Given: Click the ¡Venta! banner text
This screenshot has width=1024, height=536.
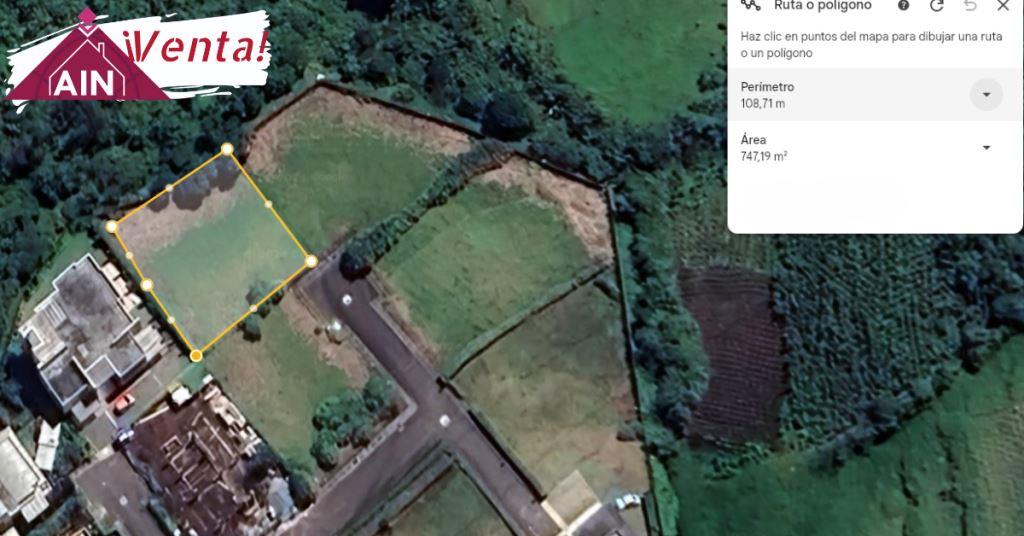Looking at the screenshot, I should tap(195, 47).
